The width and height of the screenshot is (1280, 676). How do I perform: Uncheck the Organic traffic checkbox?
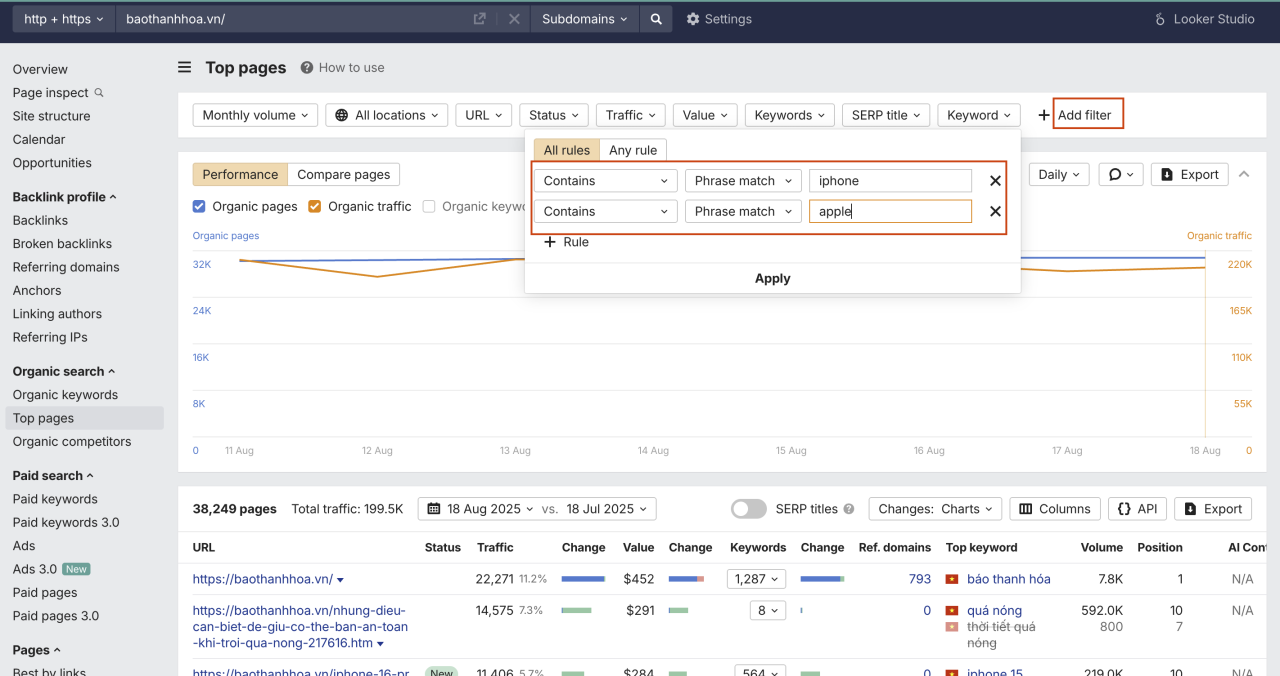pyautogui.click(x=315, y=206)
